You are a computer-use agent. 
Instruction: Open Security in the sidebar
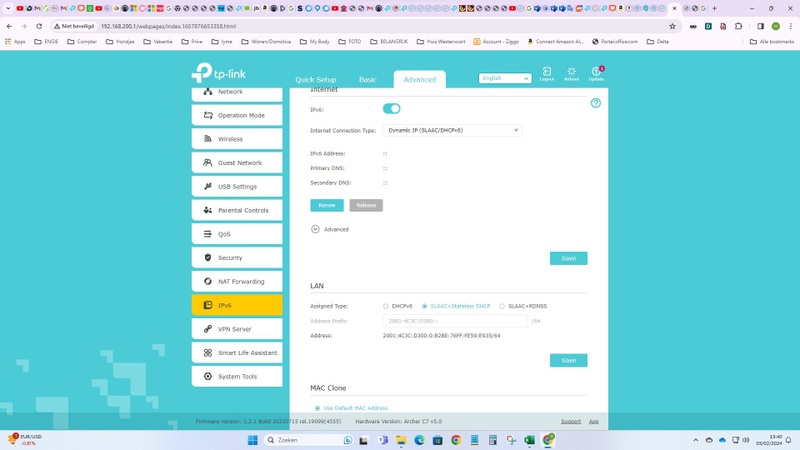(x=237, y=258)
